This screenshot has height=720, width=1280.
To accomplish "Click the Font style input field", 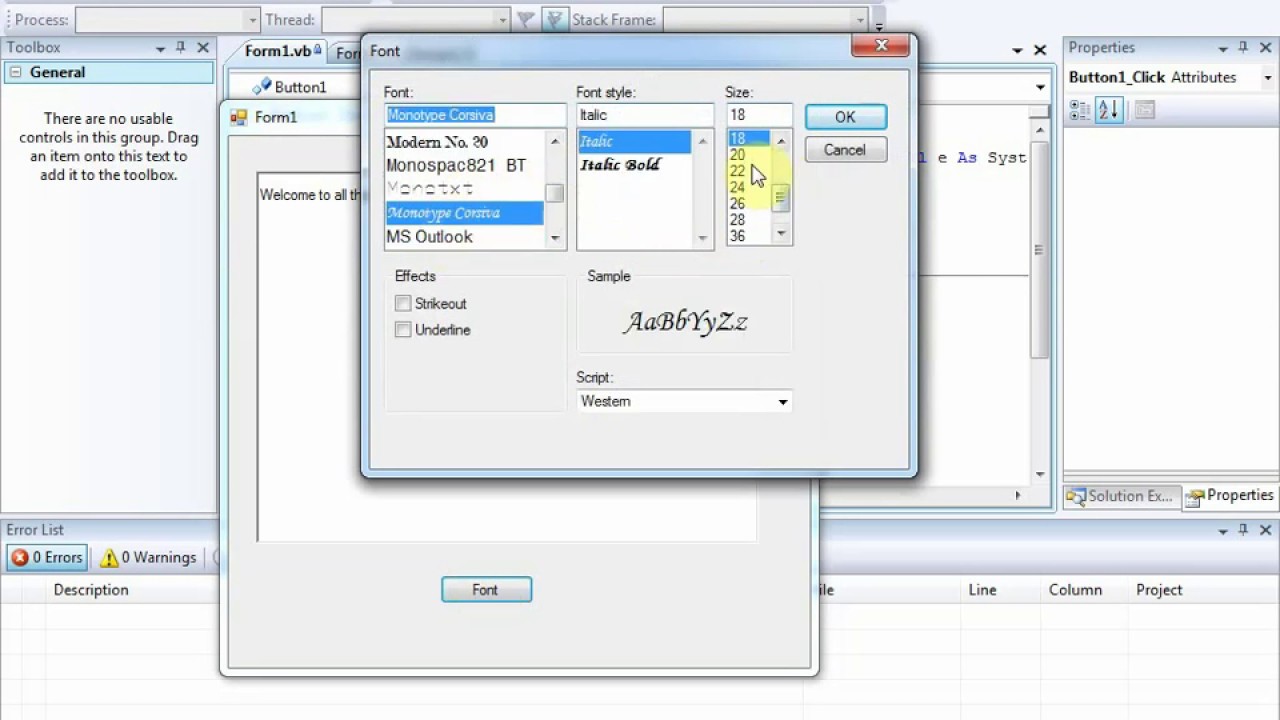I will 645,115.
